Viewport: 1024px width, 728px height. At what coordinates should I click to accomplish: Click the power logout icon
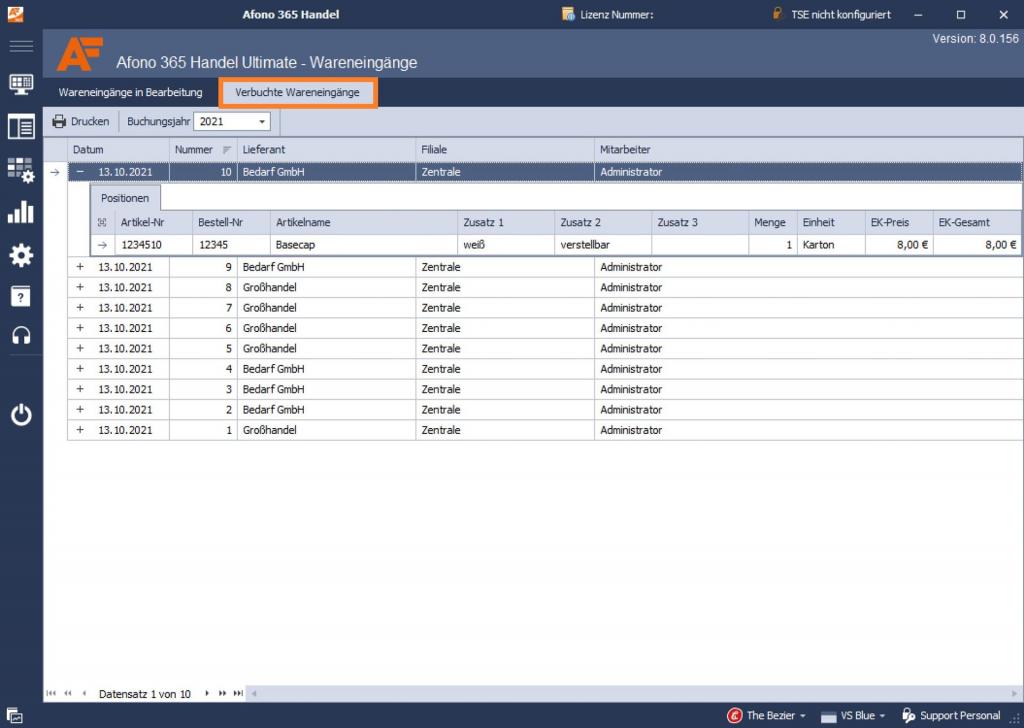point(21,415)
